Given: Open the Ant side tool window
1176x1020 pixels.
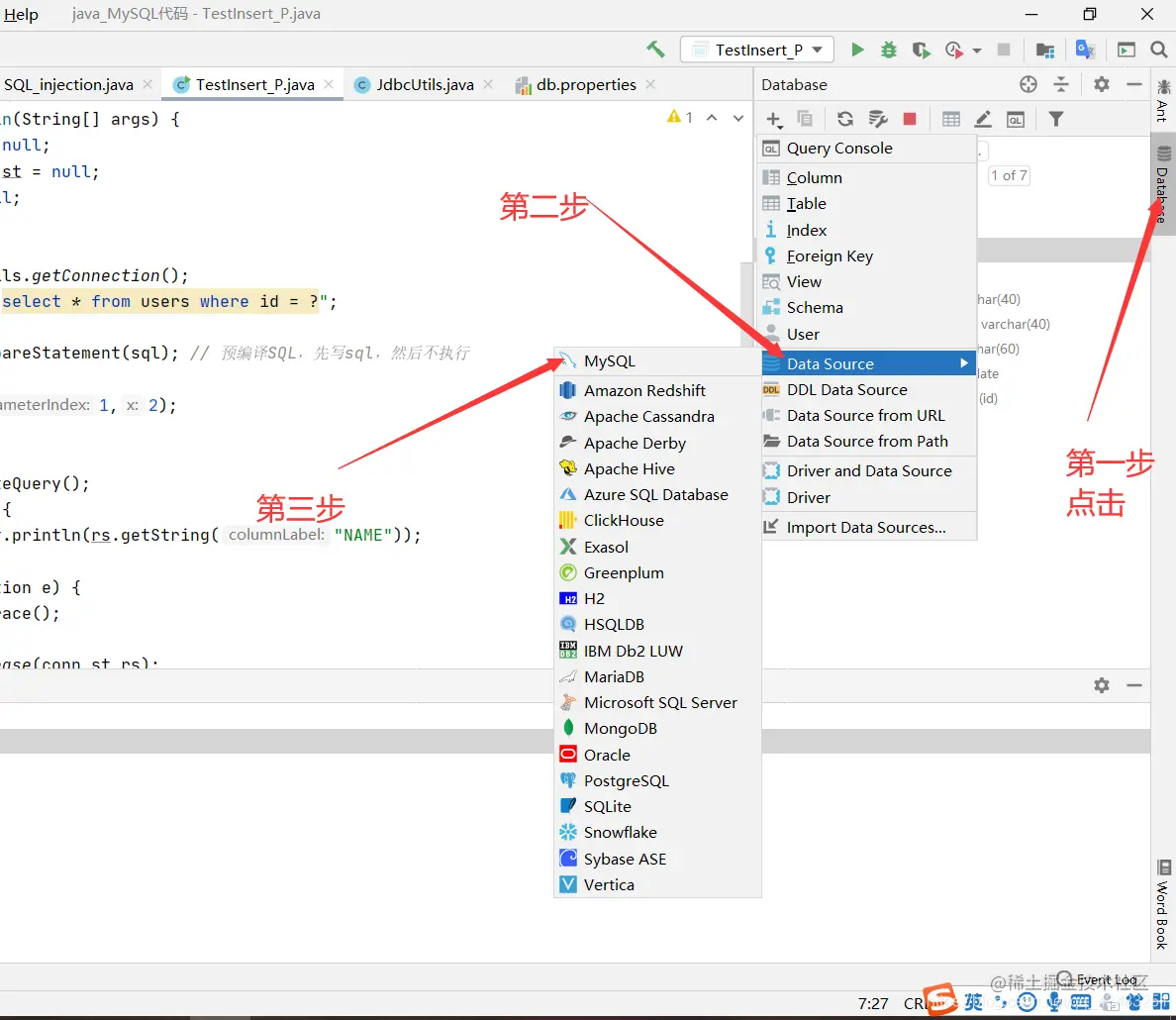Looking at the screenshot, I should (1162, 101).
